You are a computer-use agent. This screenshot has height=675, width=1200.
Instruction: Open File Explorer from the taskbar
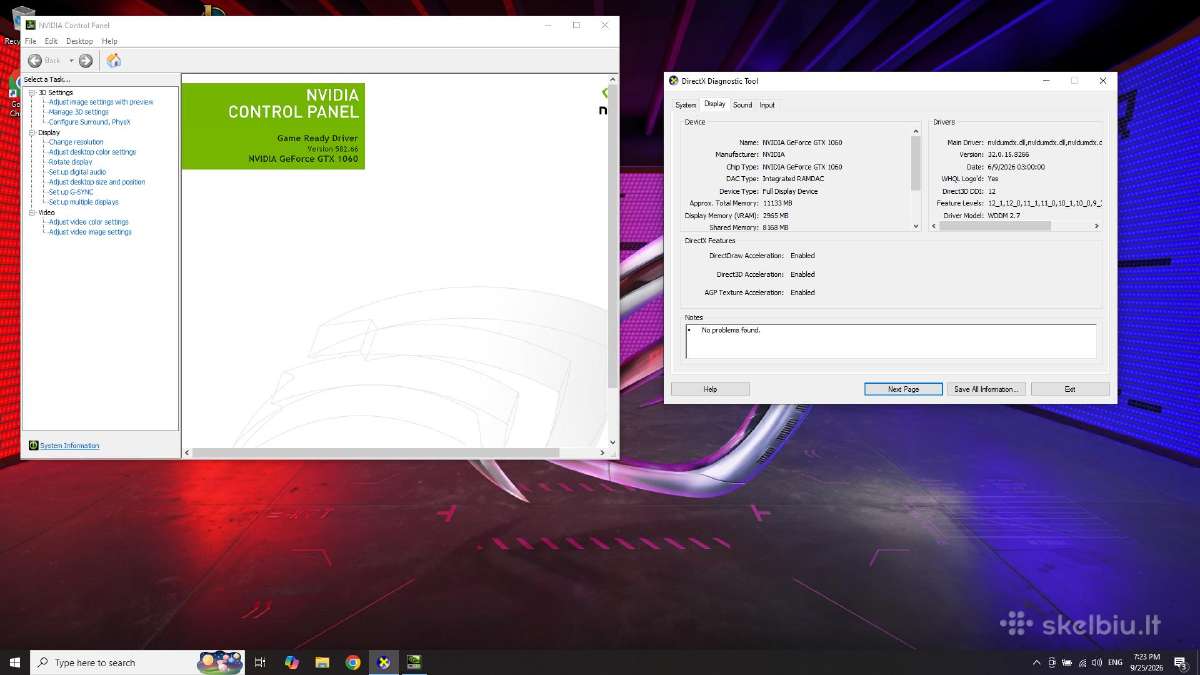tap(322, 662)
